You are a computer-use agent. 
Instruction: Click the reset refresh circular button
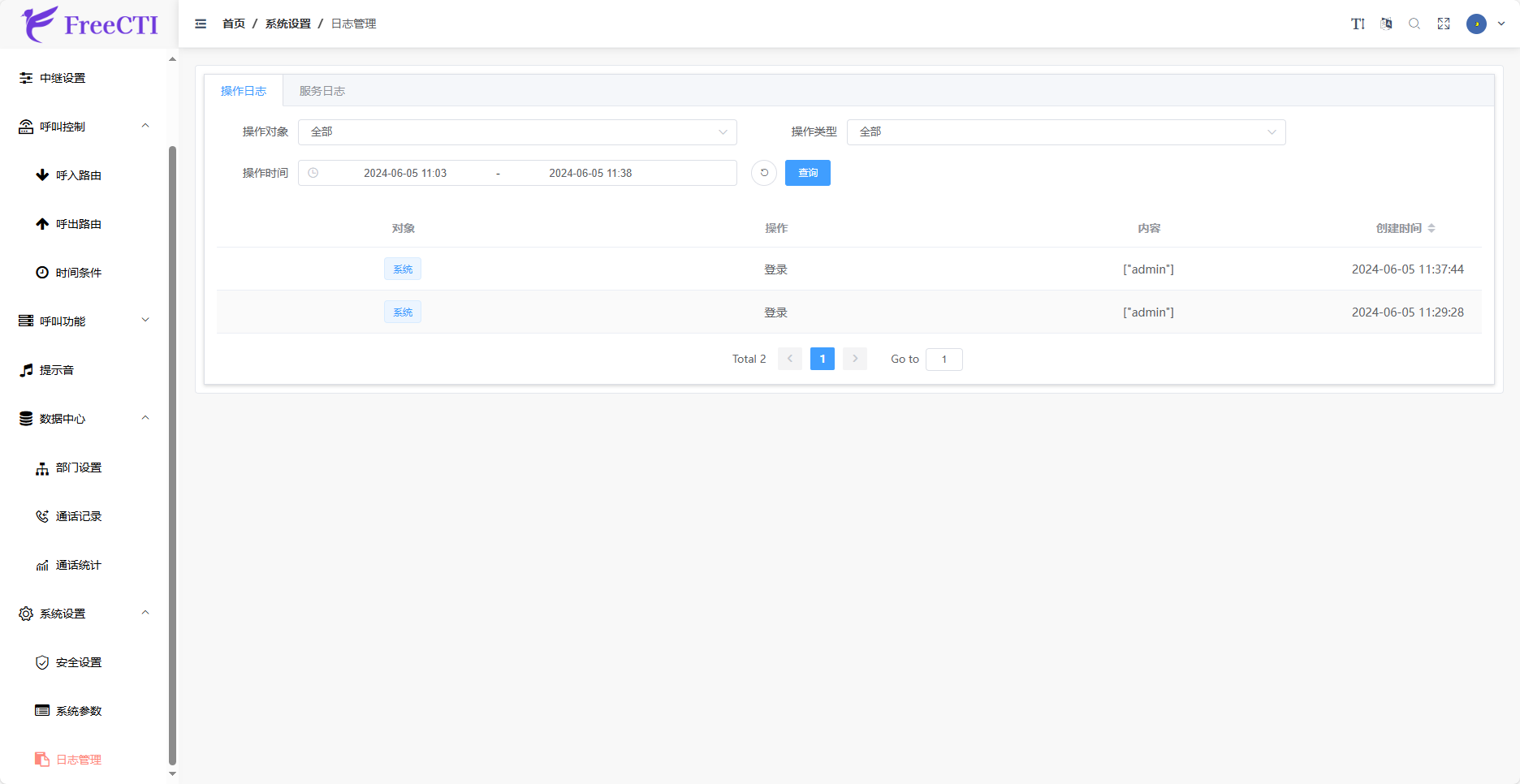(764, 173)
